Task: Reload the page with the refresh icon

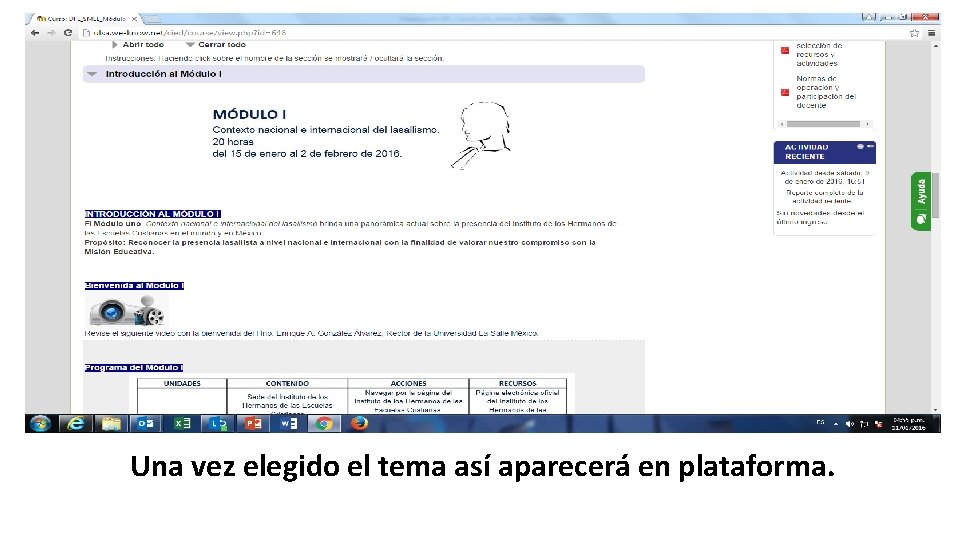Action: 68,33
